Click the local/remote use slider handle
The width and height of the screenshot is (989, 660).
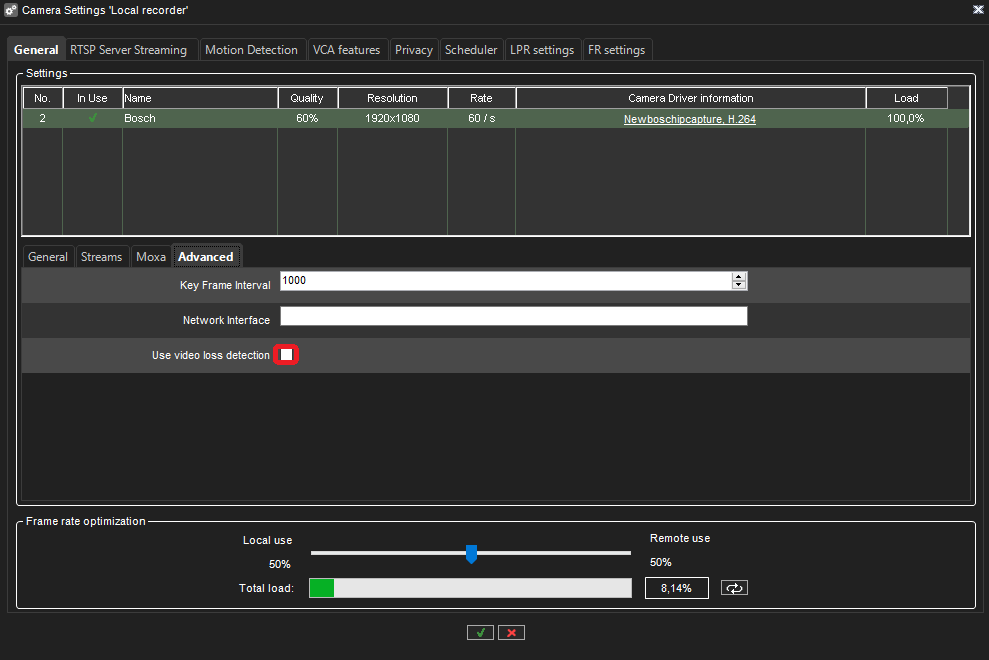click(471, 553)
